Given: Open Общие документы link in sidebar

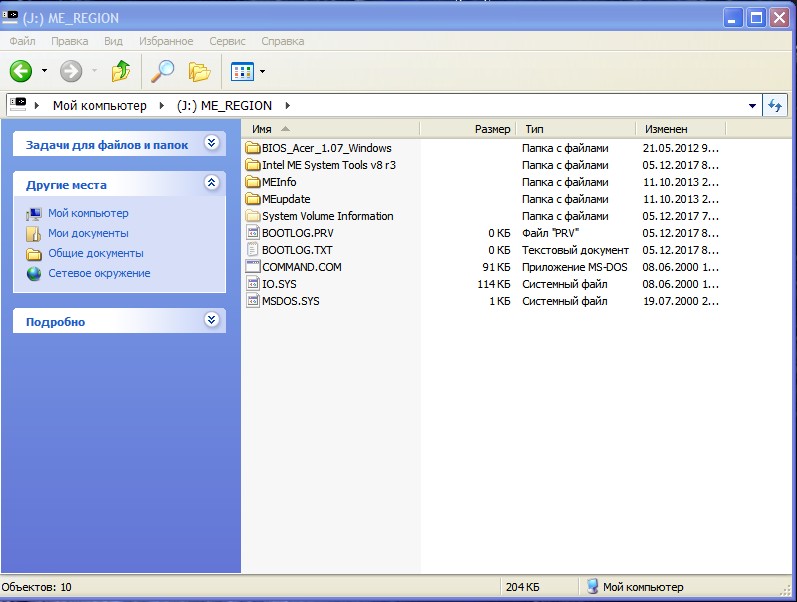Looking at the screenshot, I should coord(96,253).
